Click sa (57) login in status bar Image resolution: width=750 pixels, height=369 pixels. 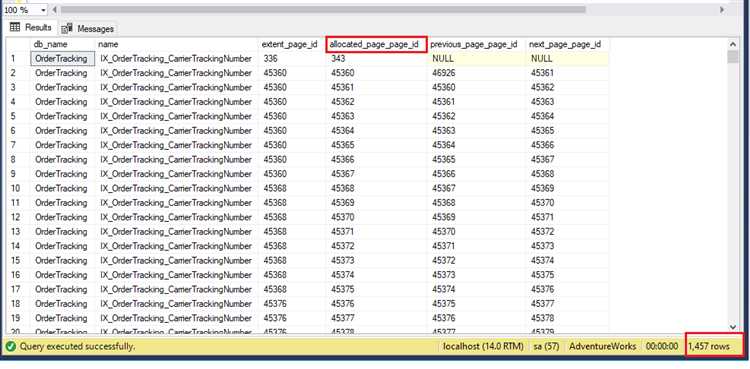tap(546, 346)
